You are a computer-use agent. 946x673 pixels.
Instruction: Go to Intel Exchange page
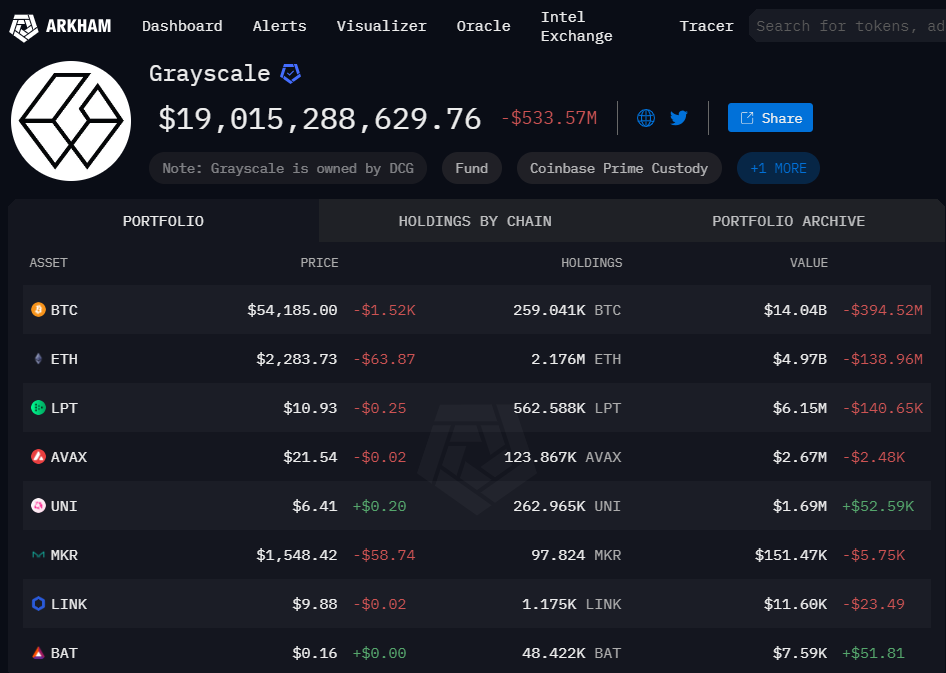click(576, 27)
